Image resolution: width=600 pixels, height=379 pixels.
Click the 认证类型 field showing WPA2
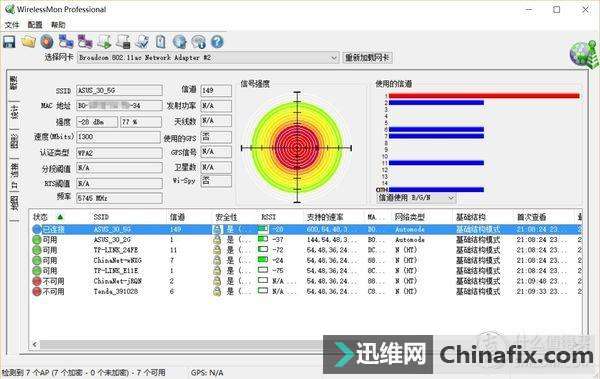pos(119,153)
